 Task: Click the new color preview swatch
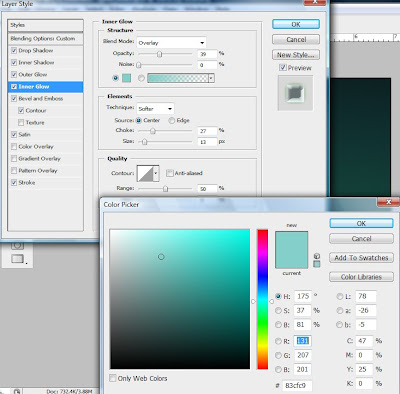tap(291, 241)
